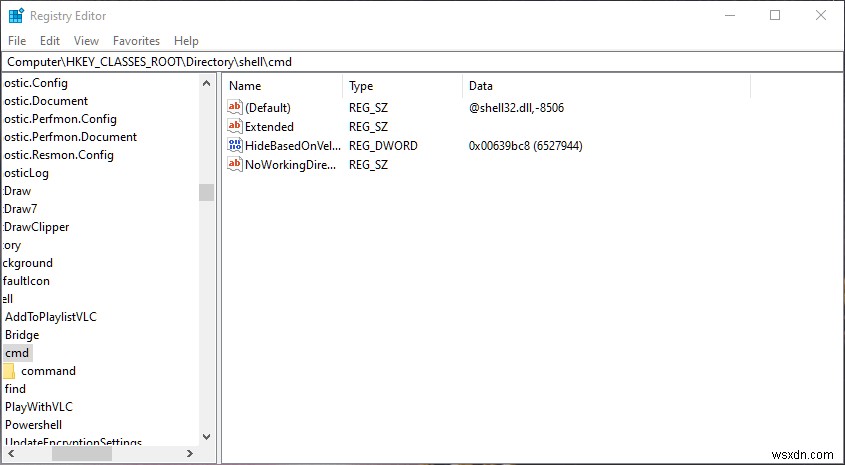Select the cmd key in tree
The image size is (845, 465).
[x=17, y=353]
